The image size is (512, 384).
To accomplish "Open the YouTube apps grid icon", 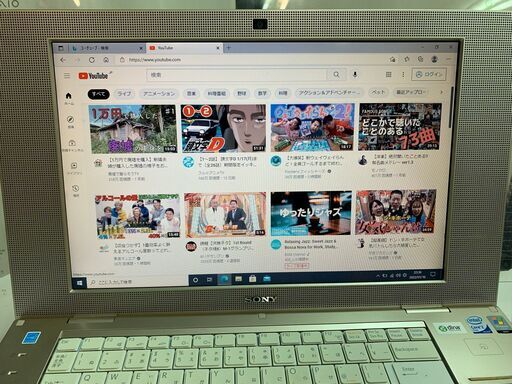I will click(389, 75).
